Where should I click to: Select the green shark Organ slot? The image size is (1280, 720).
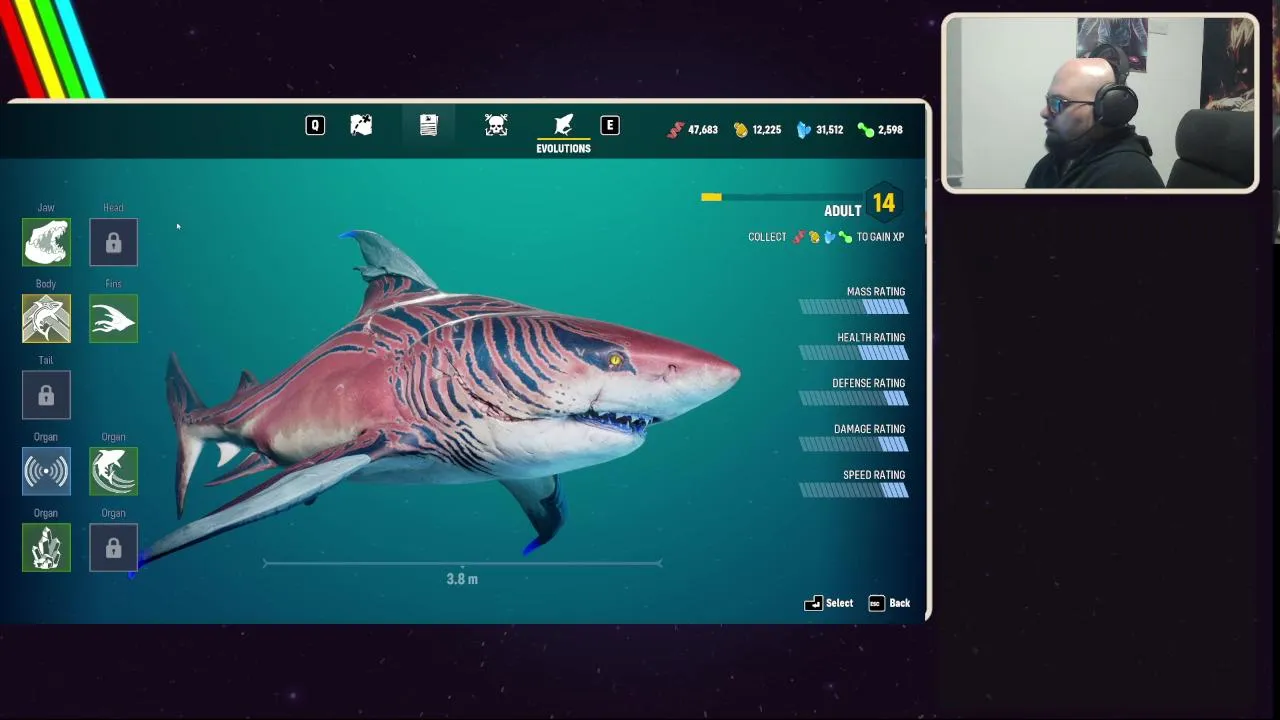pos(113,472)
